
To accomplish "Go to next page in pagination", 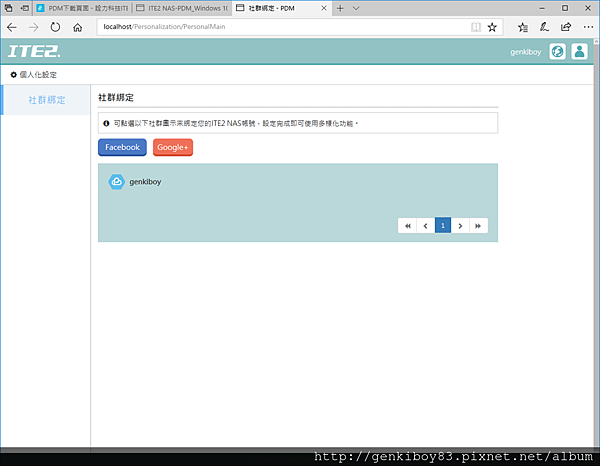I will click(x=460, y=226).
